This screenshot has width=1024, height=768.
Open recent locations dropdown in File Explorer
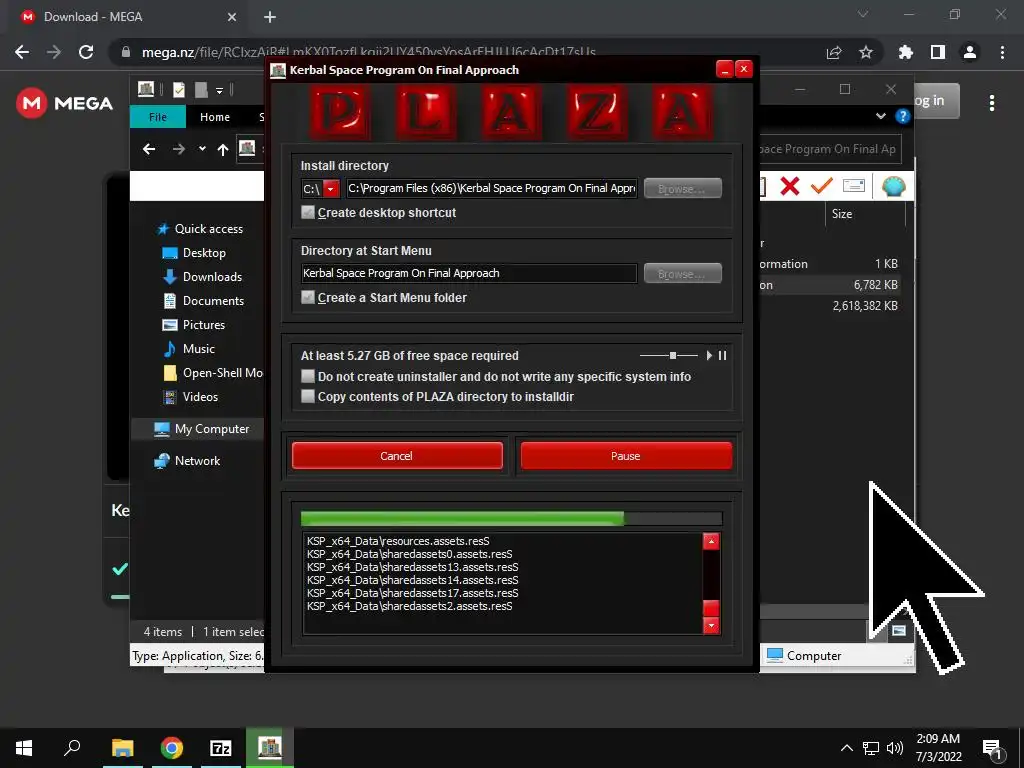[x=202, y=149]
